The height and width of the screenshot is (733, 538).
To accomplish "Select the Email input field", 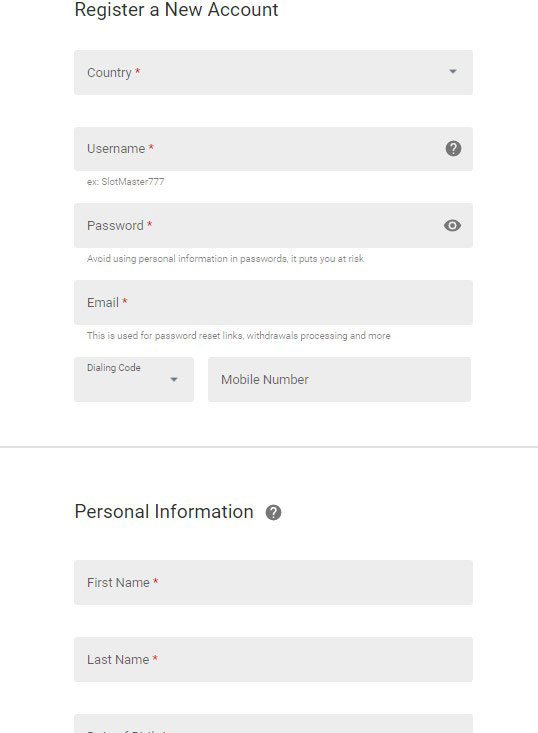I will 273,302.
